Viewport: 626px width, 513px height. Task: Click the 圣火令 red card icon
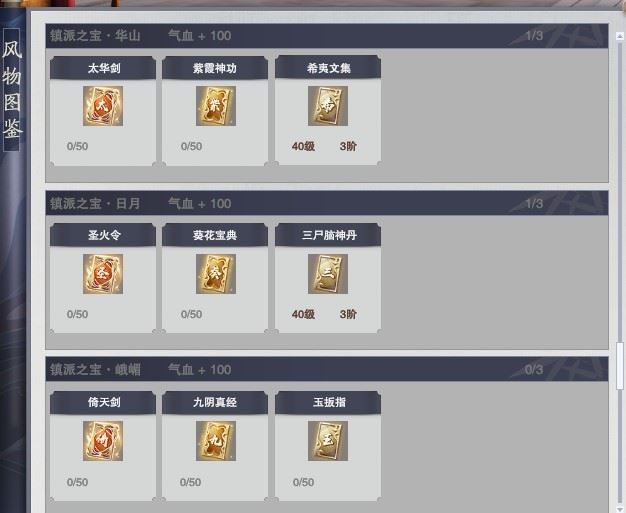103,274
